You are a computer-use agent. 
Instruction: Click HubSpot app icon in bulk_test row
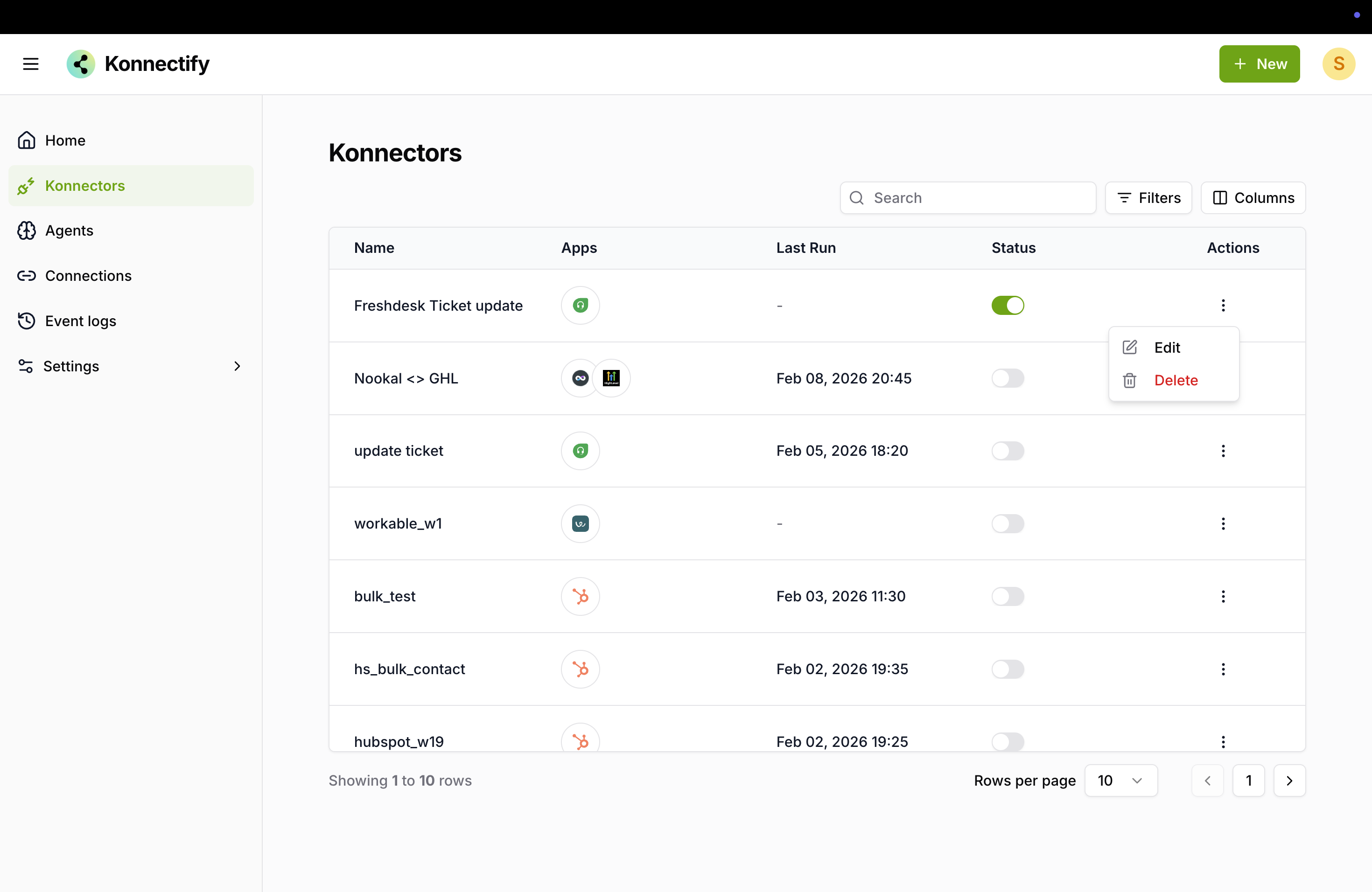tap(580, 596)
